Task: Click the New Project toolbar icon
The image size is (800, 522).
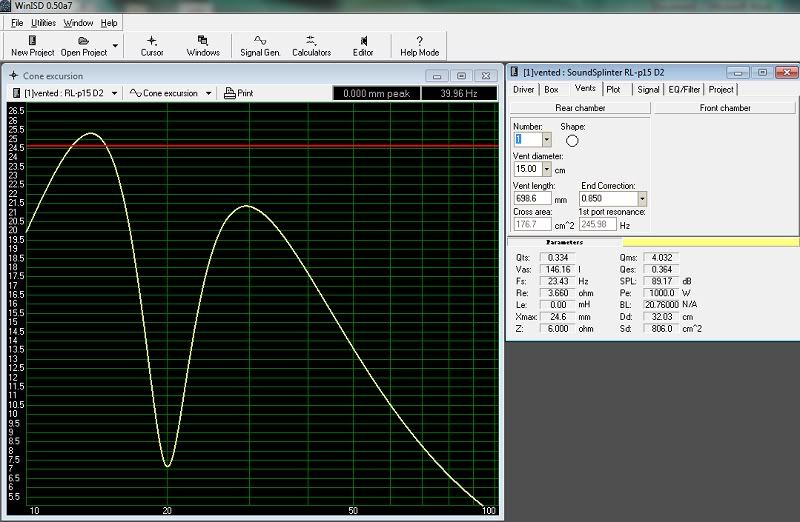Action: [32, 45]
